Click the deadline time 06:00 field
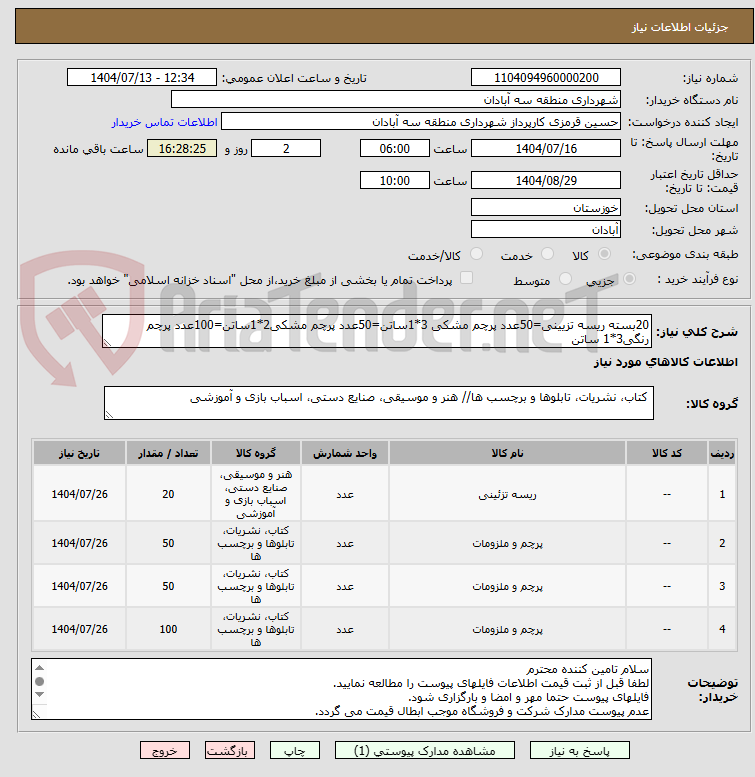This screenshot has width=755, height=777. pyautogui.click(x=394, y=149)
